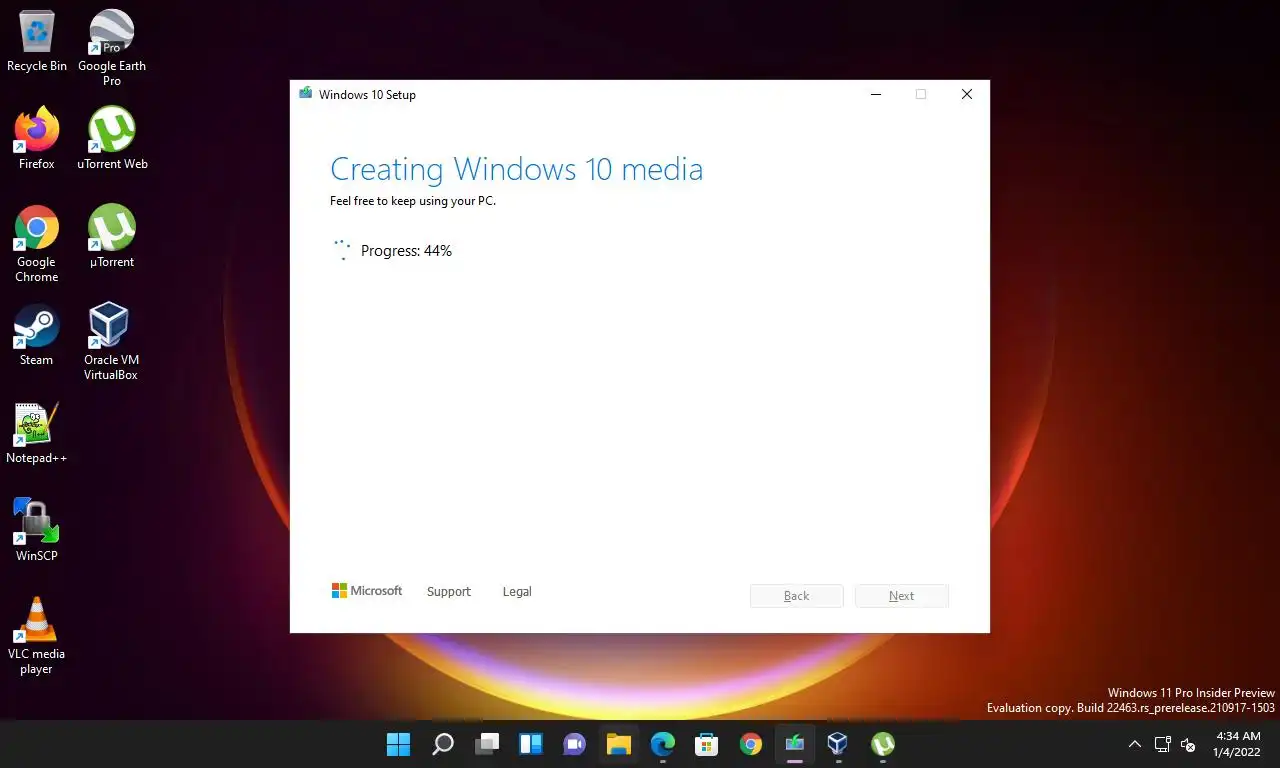Click the Back button in Setup

tap(797, 596)
